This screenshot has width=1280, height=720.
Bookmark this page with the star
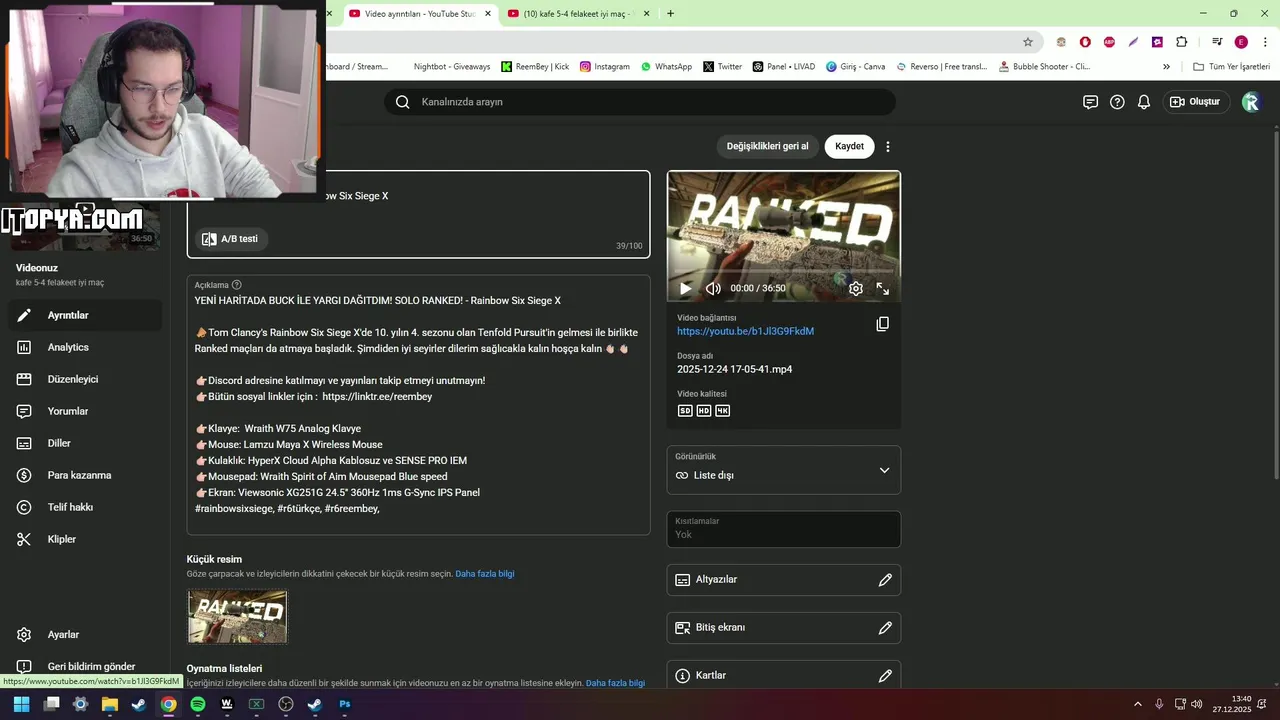[x=1027, y=42]
